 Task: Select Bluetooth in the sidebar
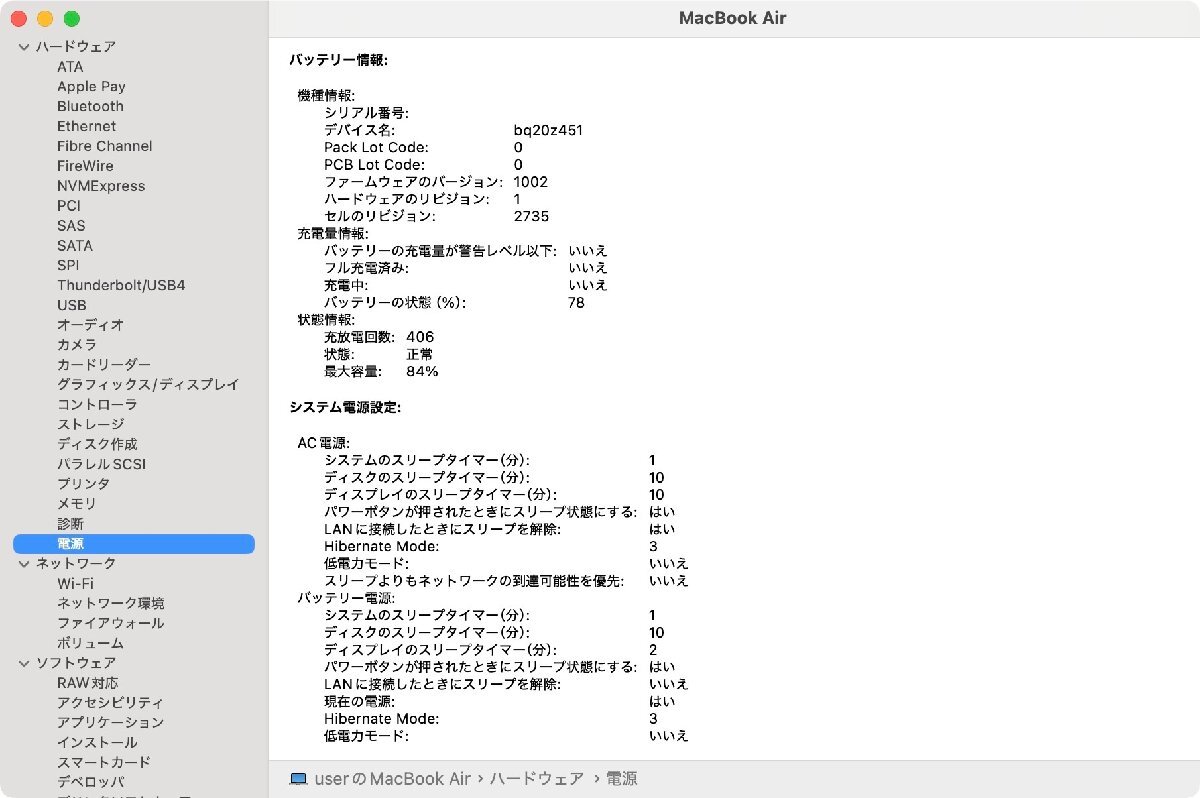pos(90,106)
